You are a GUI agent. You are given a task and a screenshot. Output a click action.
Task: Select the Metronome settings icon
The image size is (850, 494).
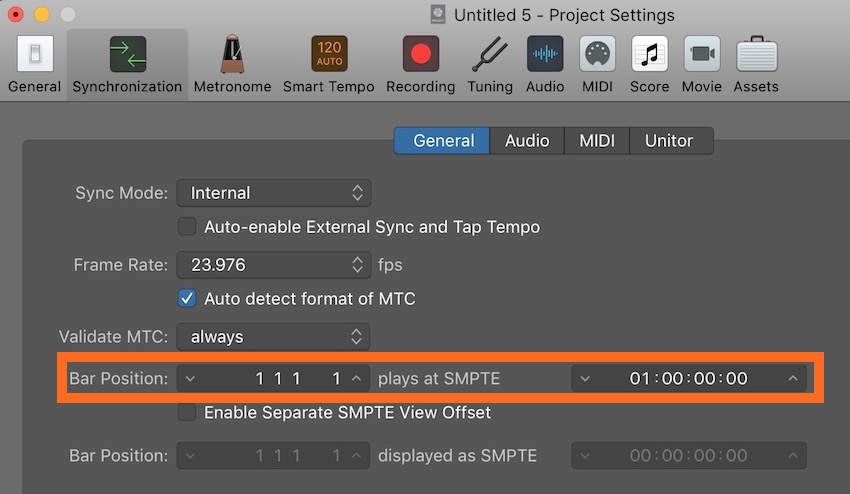tap(232, 55)
